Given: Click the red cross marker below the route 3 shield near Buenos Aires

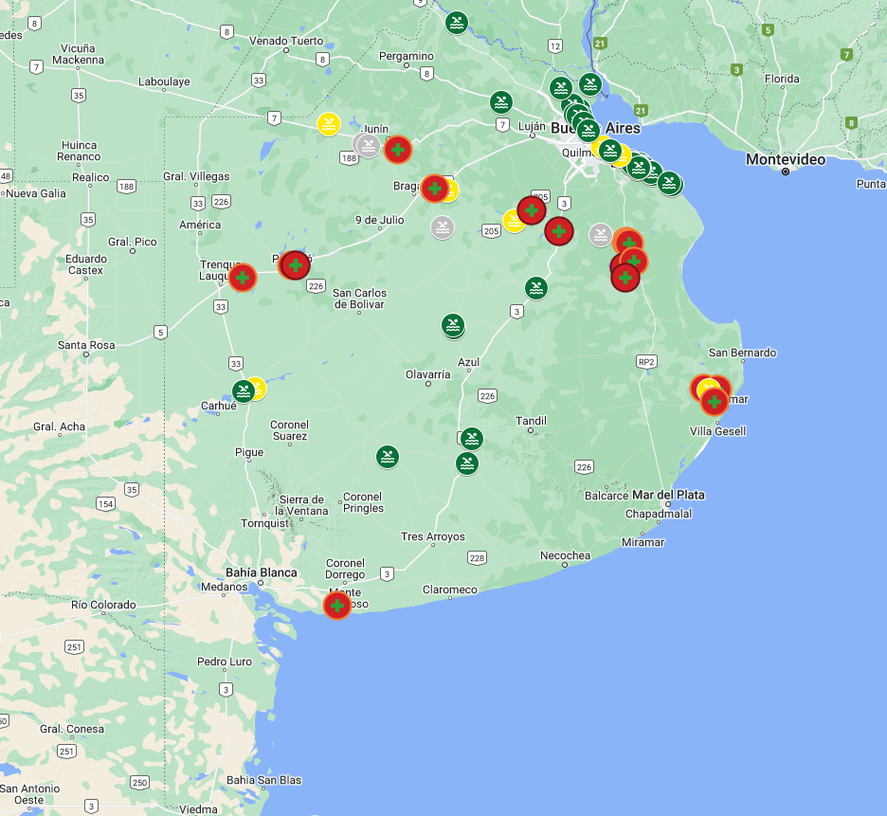Looking at the screenshot, I should (x=559, y=231).
